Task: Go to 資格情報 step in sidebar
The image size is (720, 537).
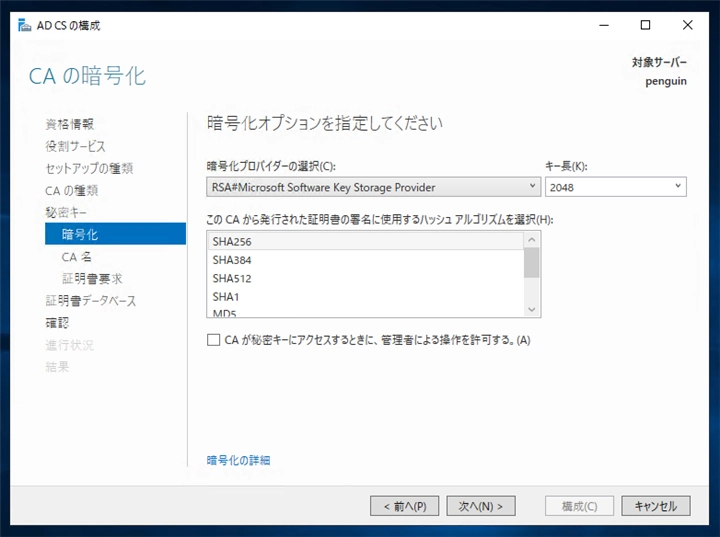Action: (70, 124)
